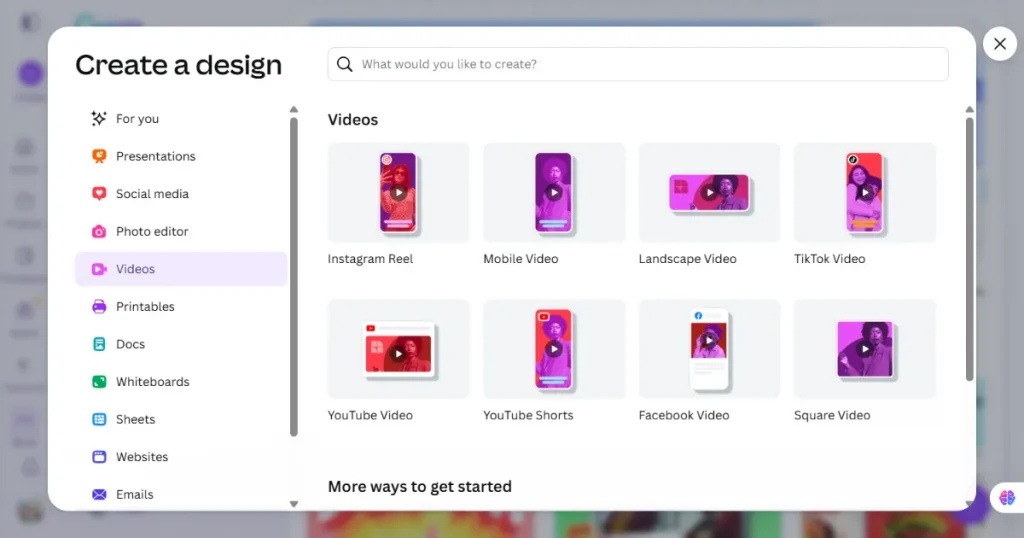Screen dimensions: 1024x538
Task: Choose the YouTube Video thumbnail
Action: (398, 349)
